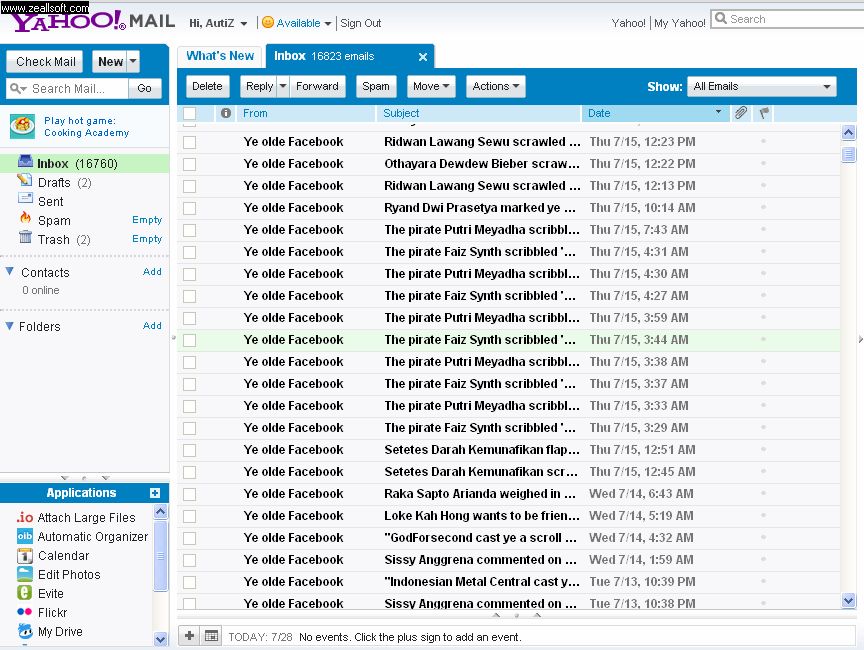Click the Spam flame icon
Viewport: 864px width, 650px height.
(x=25, y=218)
